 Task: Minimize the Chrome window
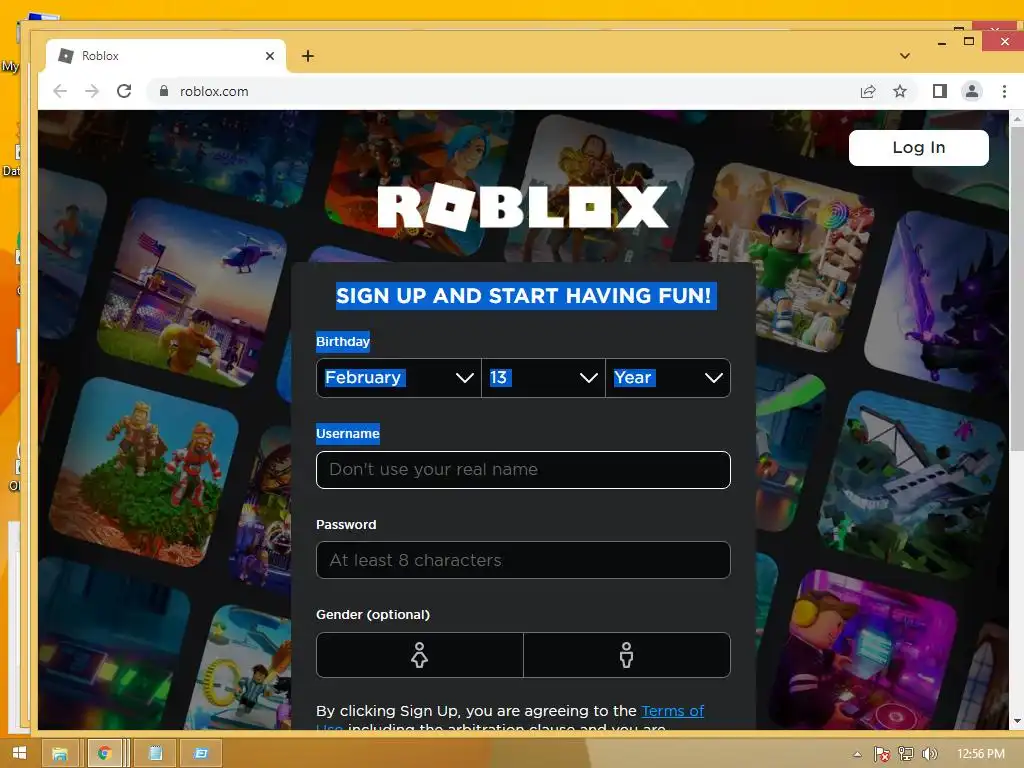(942, 43)
